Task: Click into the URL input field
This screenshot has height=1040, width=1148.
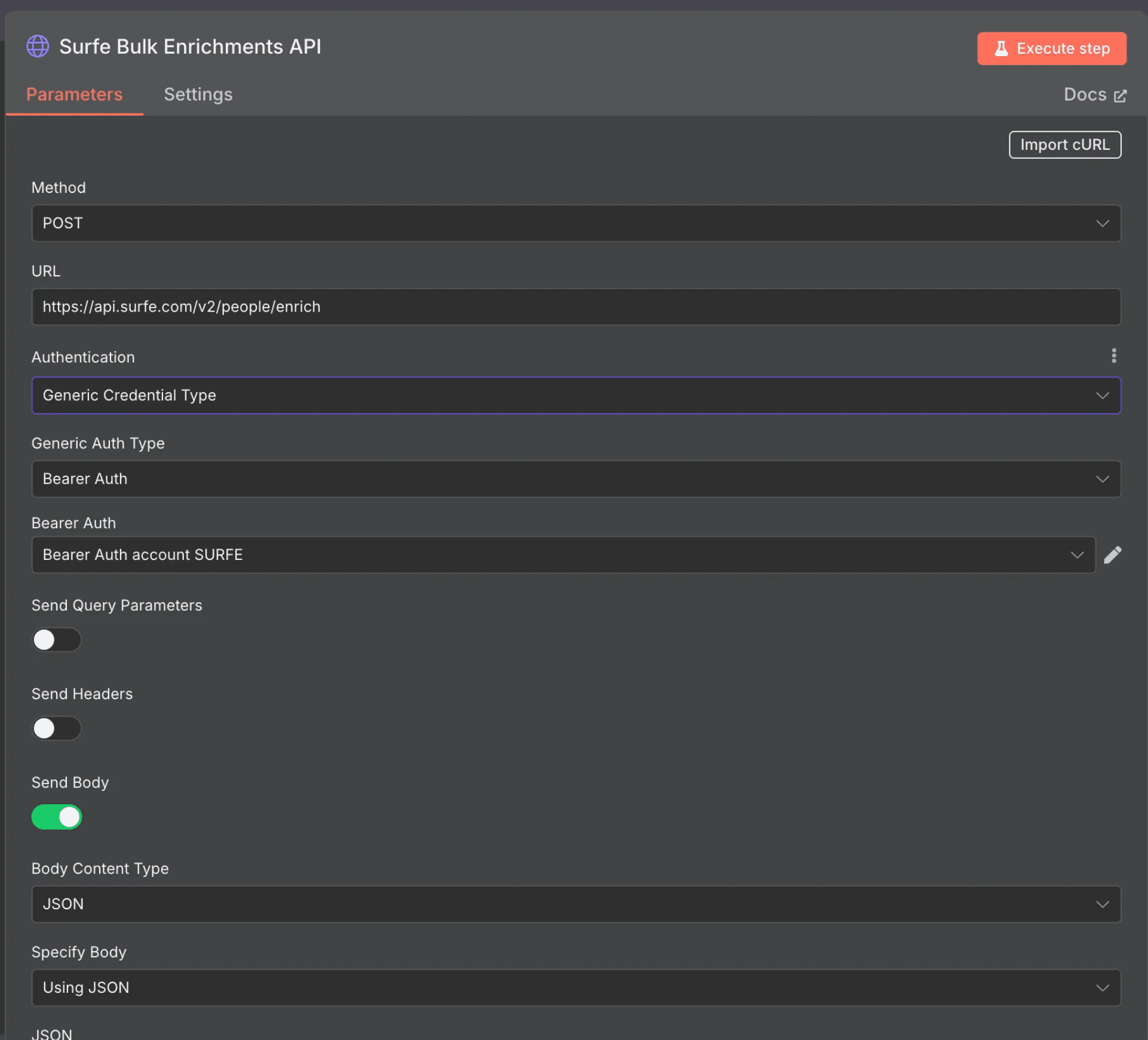Action: (x=576, y=307)
